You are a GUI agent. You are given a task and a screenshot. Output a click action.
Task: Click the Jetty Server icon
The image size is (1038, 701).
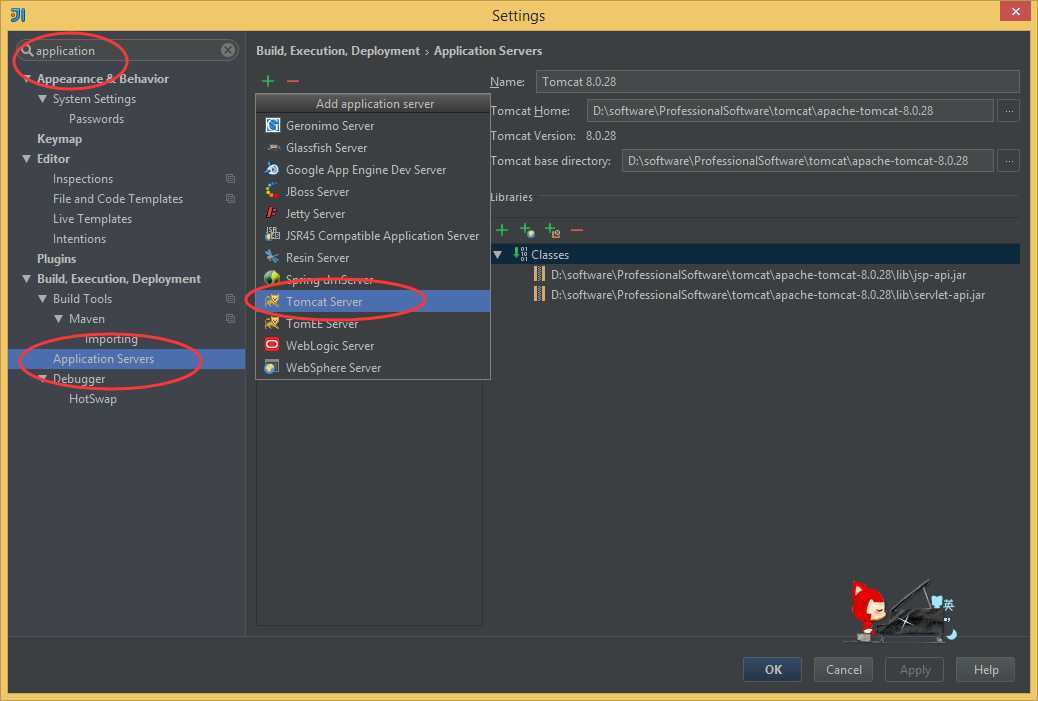(x=272, y=213)
